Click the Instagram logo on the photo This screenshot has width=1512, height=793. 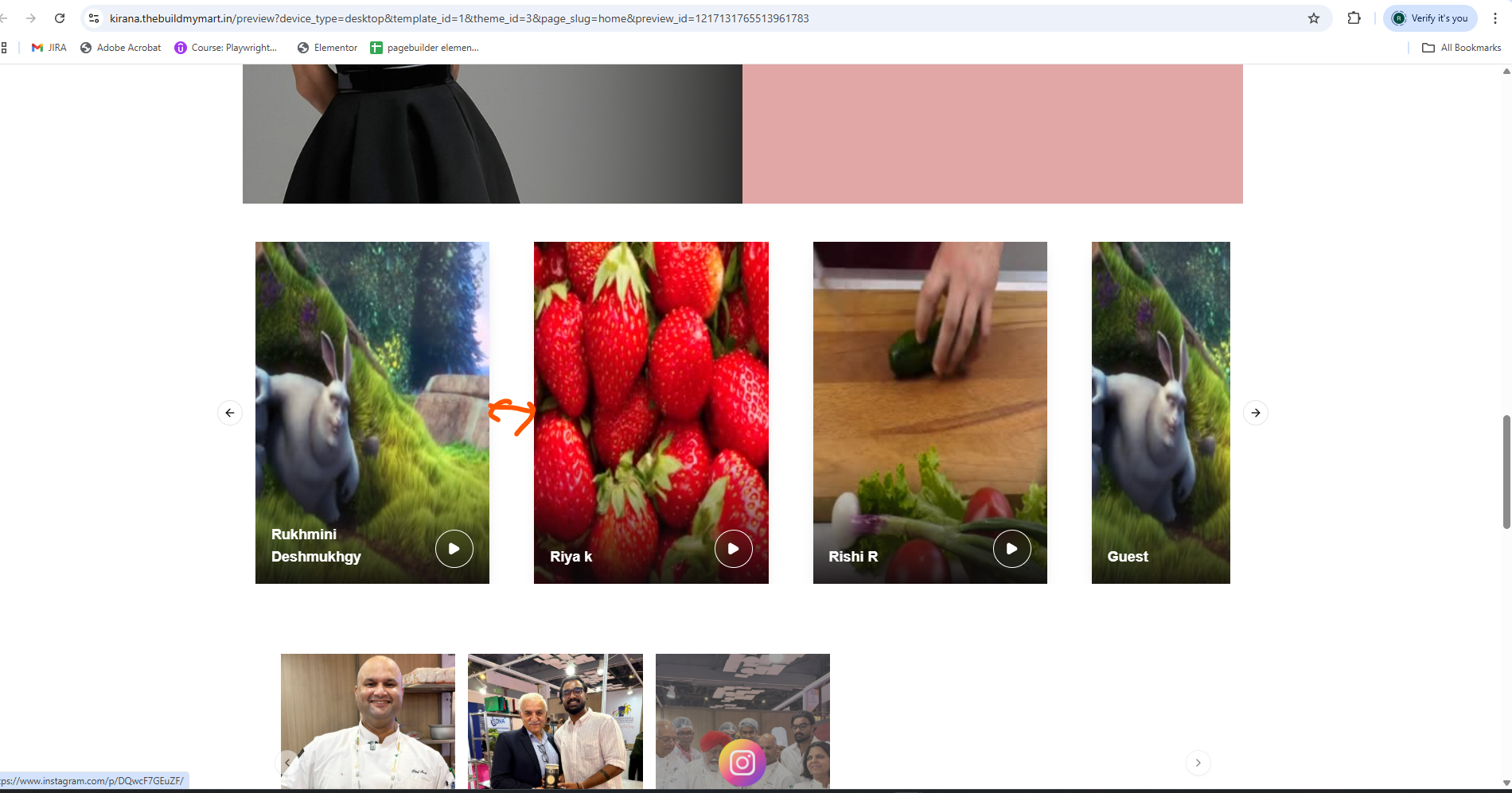point(742,764)
